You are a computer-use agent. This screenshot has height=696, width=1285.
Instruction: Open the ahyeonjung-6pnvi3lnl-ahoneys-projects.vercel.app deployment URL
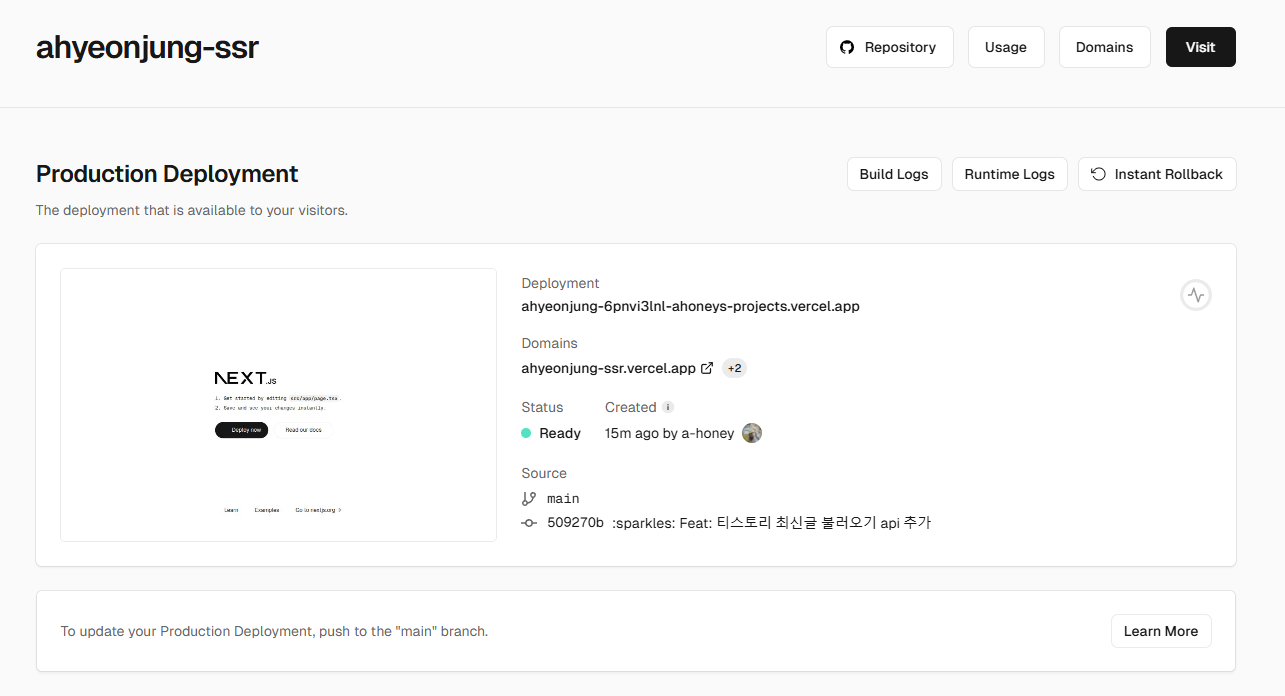tap(690, 306)
